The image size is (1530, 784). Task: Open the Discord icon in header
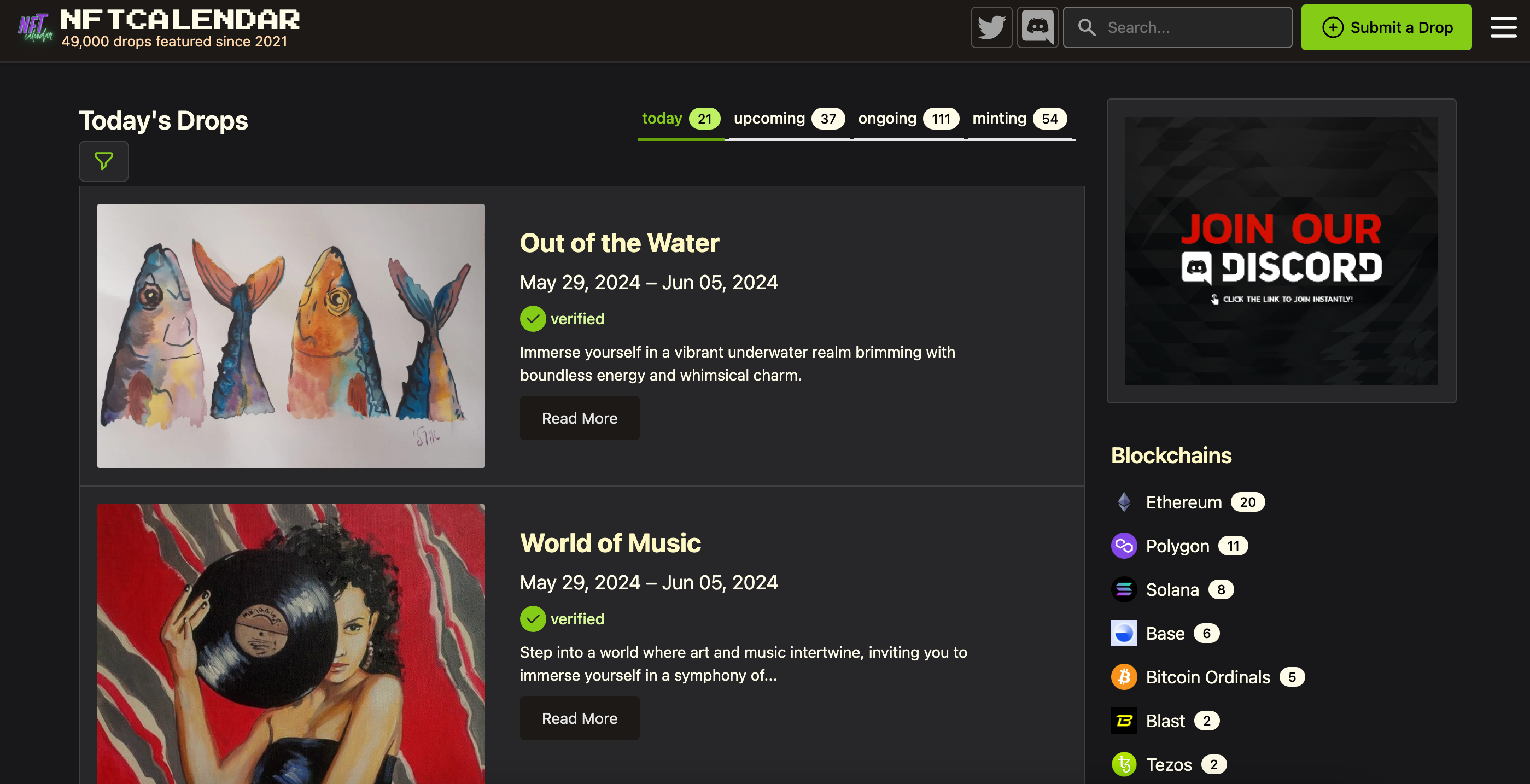coord(1037,27)
